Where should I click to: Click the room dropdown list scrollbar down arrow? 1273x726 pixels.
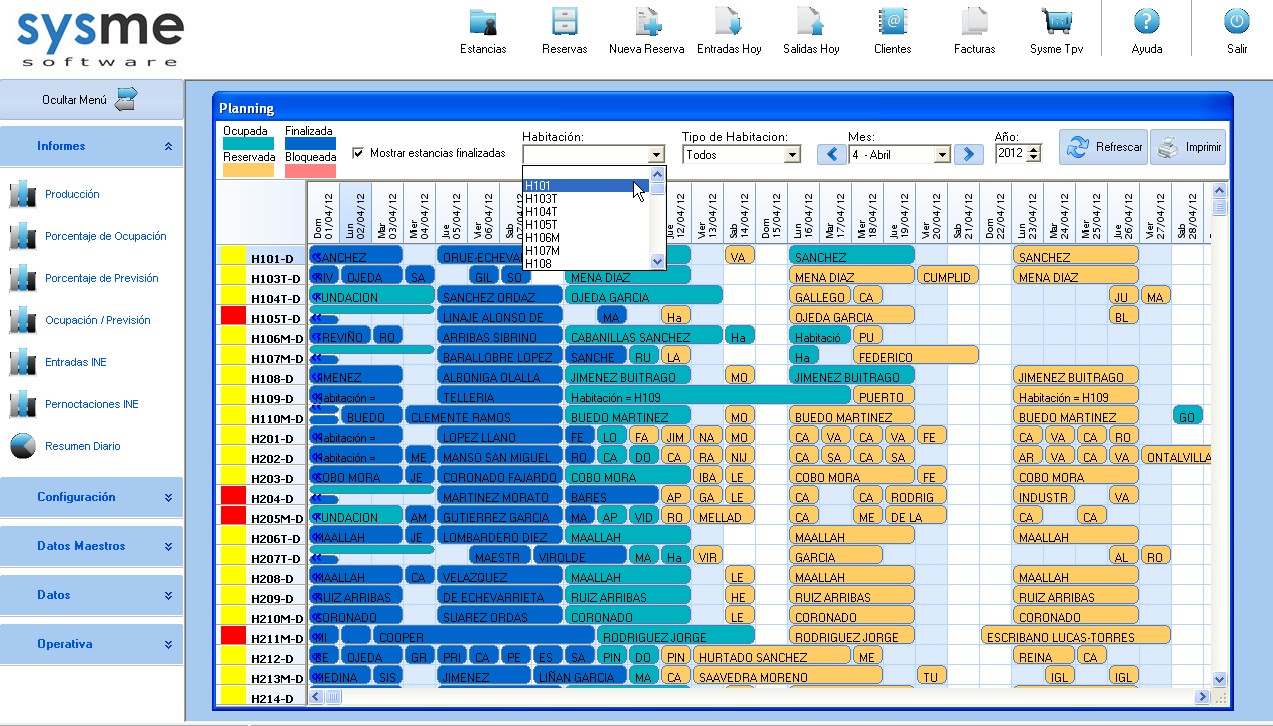click(x=657, y=262)
